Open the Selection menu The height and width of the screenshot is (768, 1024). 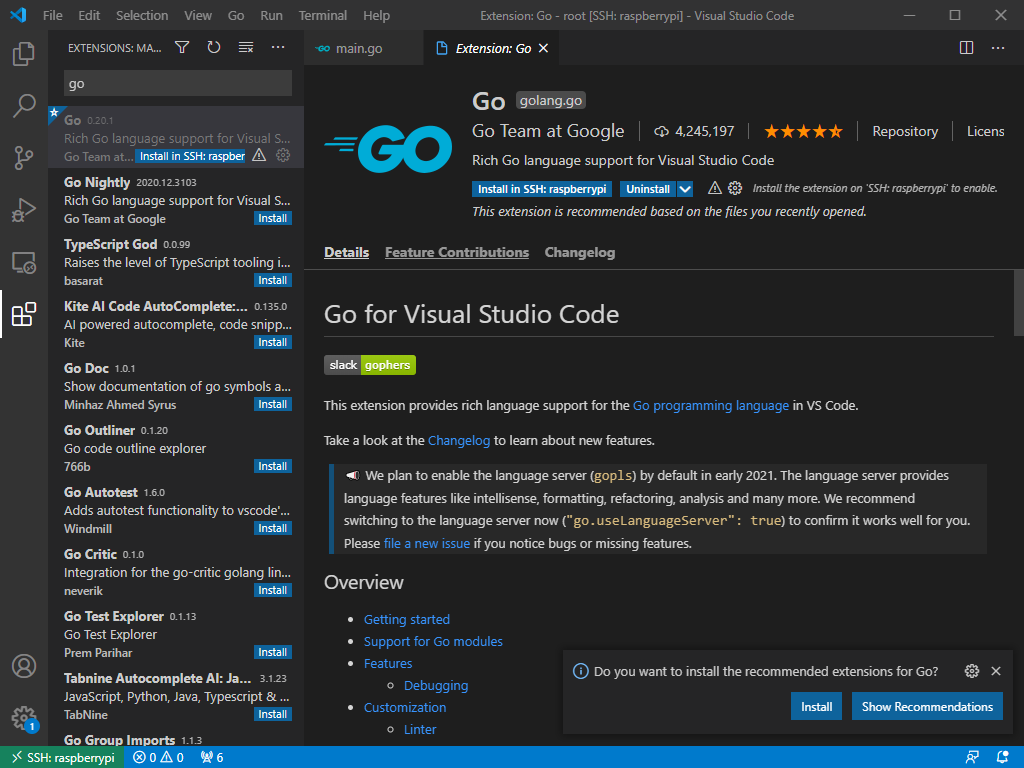(x=142, y=16)
